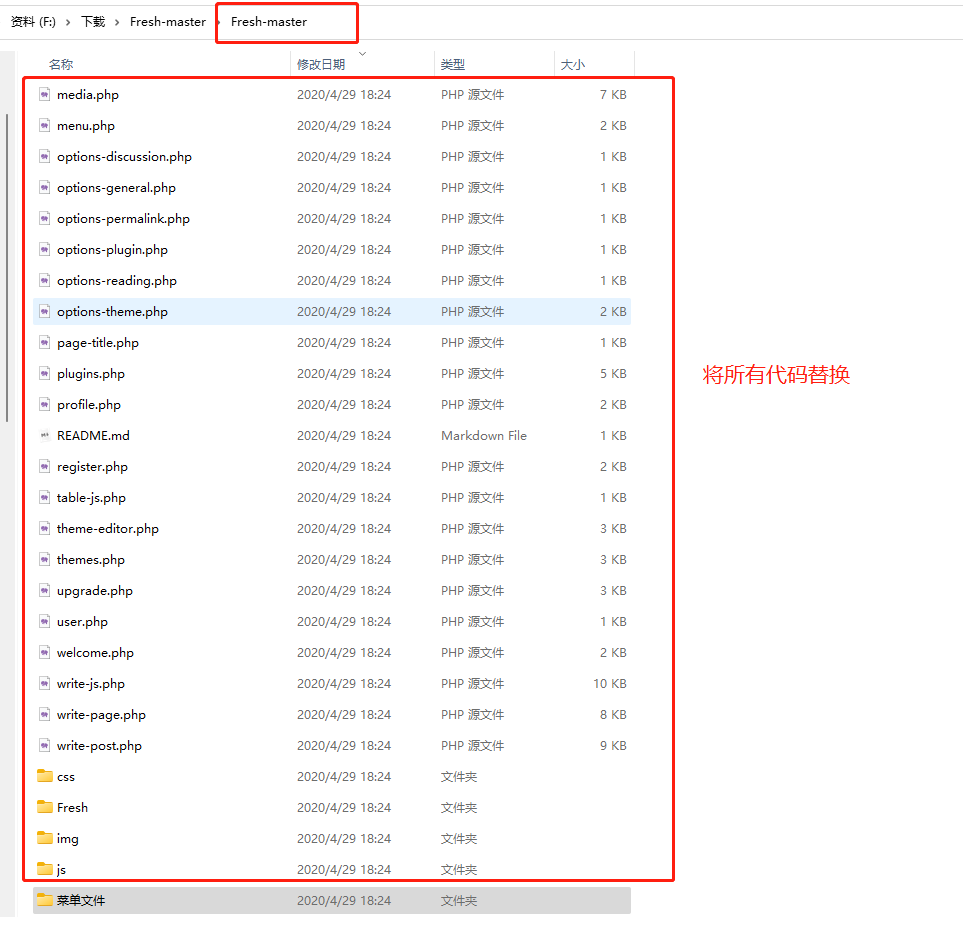Click the 10 KB size cell

point(610,684)
